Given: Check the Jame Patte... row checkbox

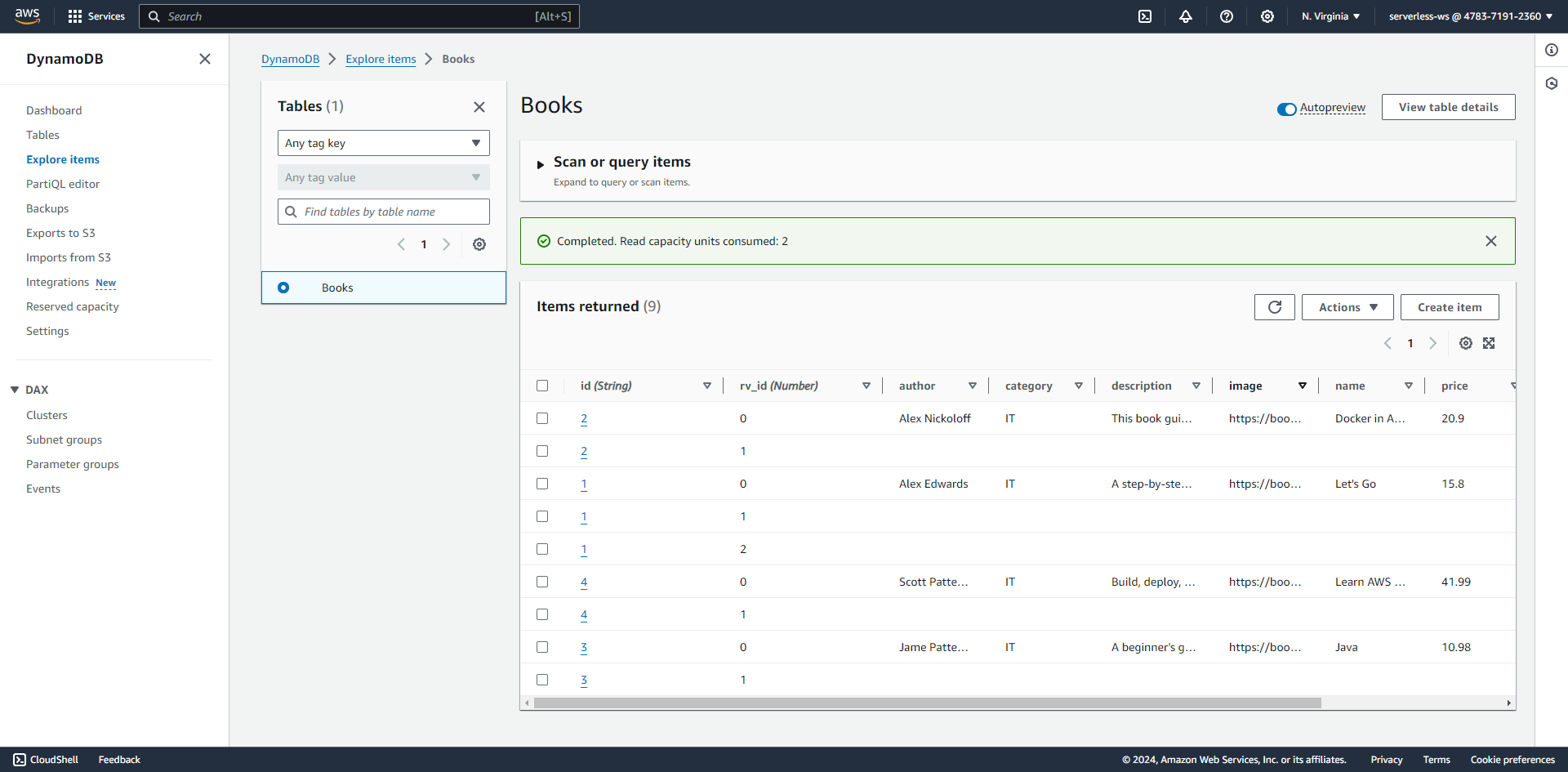Looking at the screenshot, I should (542, 647).
